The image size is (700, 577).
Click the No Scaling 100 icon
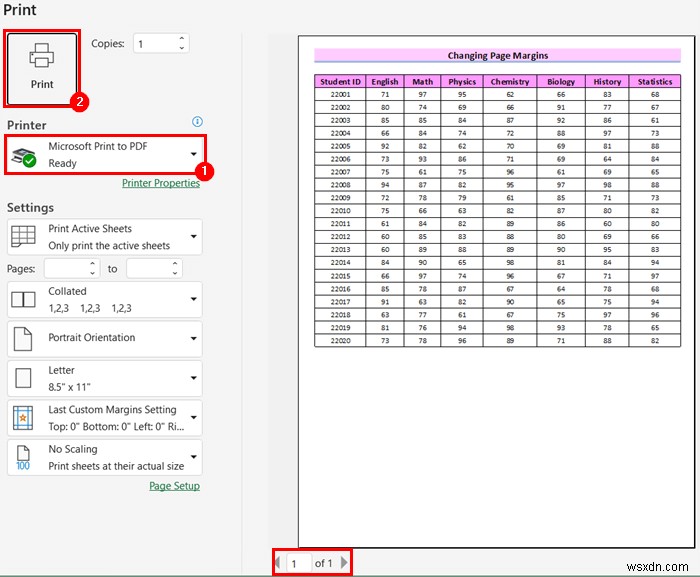click(23, 458)
